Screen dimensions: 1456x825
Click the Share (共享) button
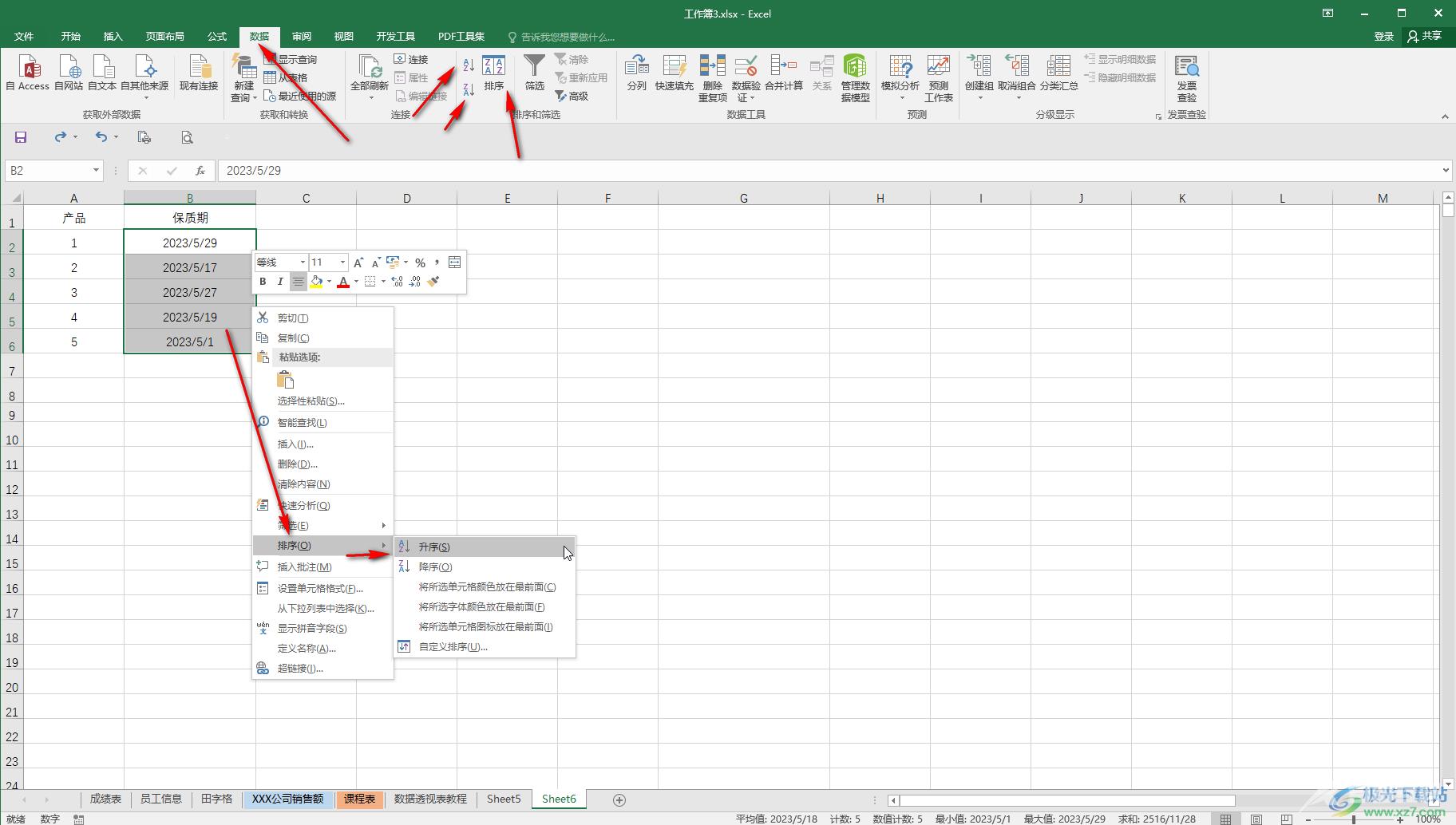1426,36
